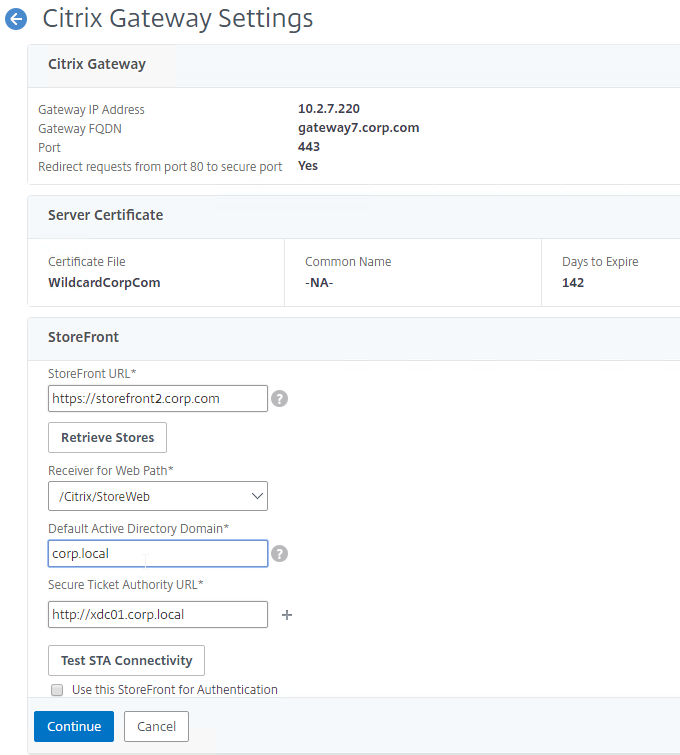Click the Redirect requests value Yes
The height and width of the screenshot is (755, 680).
tap(308, 166)
